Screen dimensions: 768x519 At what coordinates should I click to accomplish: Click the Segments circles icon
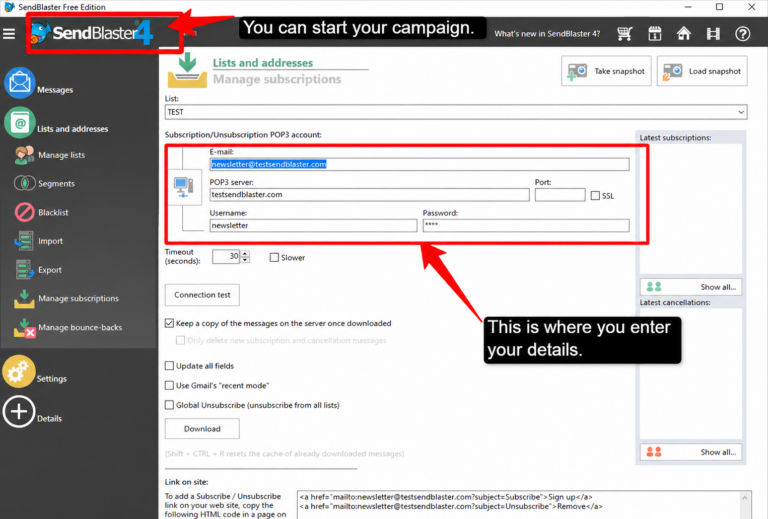(24, 183)
